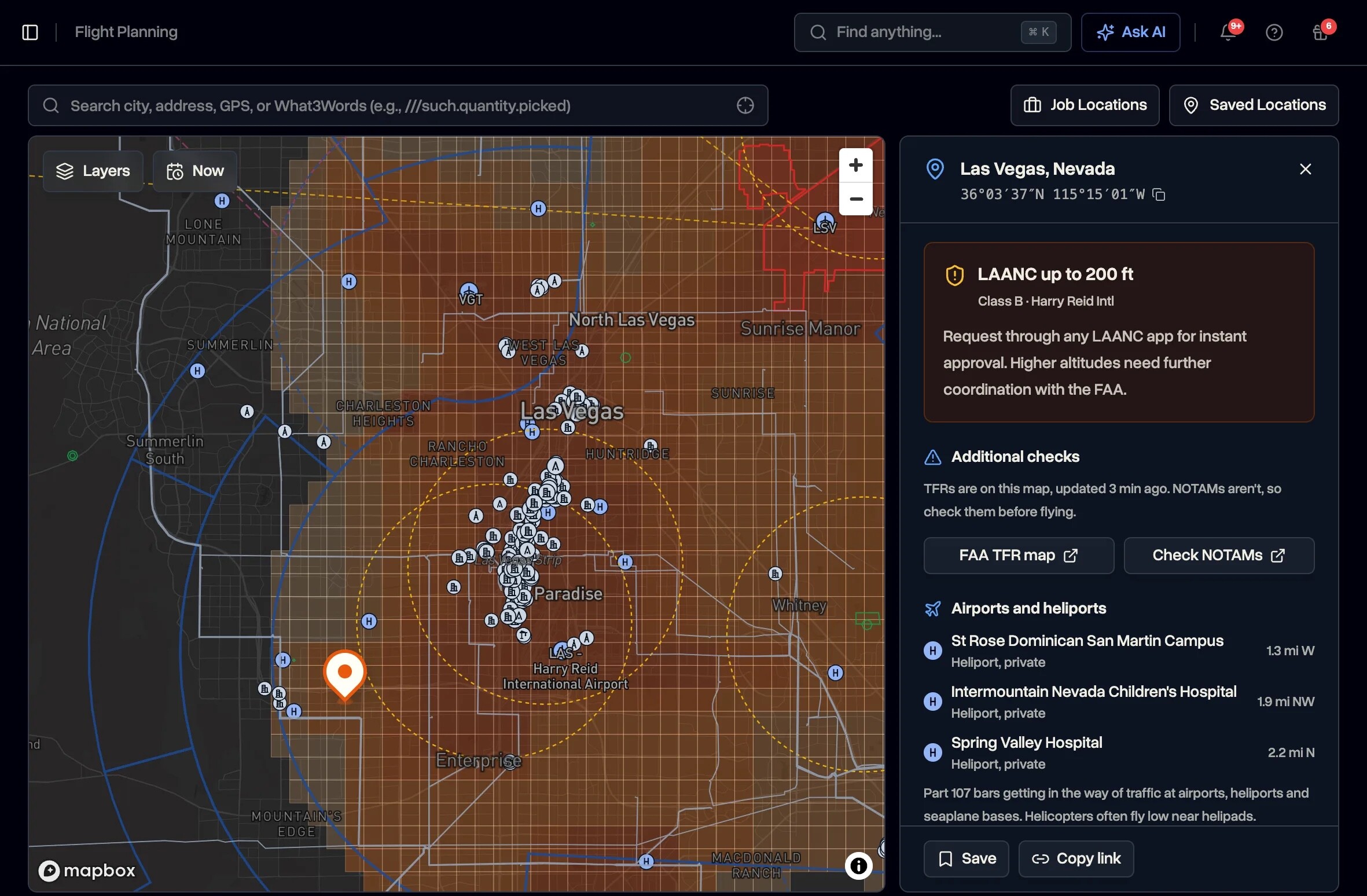Select the heliport marker near Lone Mountain
The height and width of the screenshot is (896, 1367).
point(222,201)
